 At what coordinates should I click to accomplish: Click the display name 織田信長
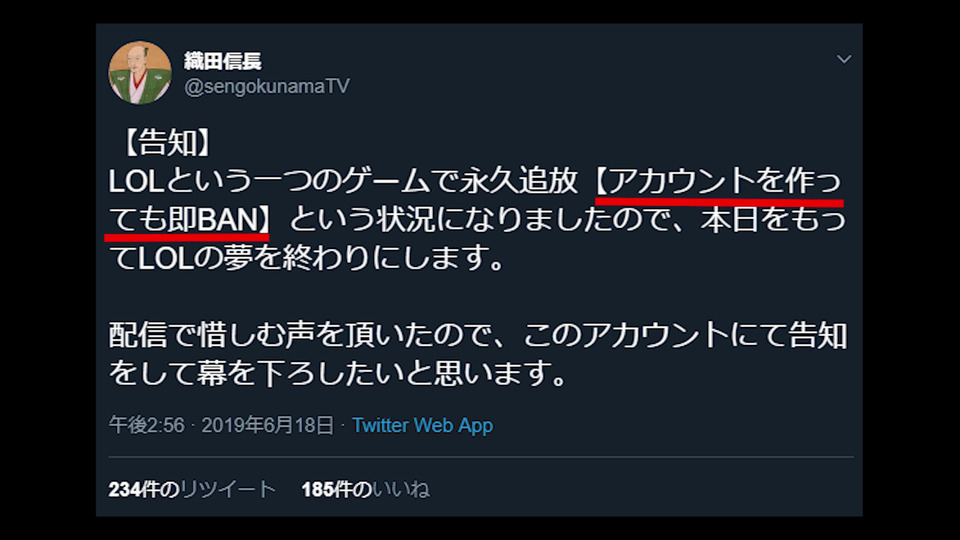pos(223,61)
